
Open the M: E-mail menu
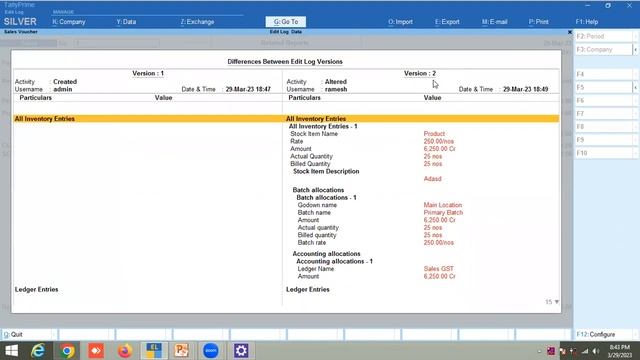494,22
